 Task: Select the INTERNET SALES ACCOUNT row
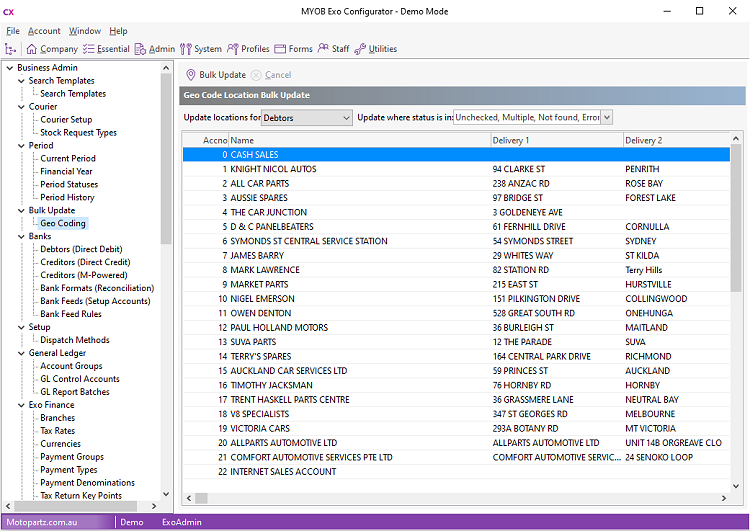(x=456, y=472)
